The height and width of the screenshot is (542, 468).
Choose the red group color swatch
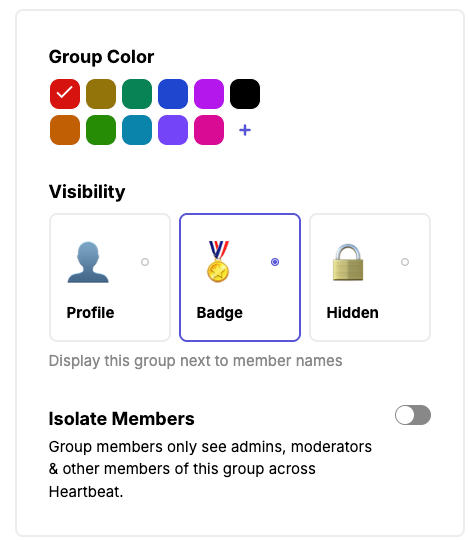click(x=65, y=94)
